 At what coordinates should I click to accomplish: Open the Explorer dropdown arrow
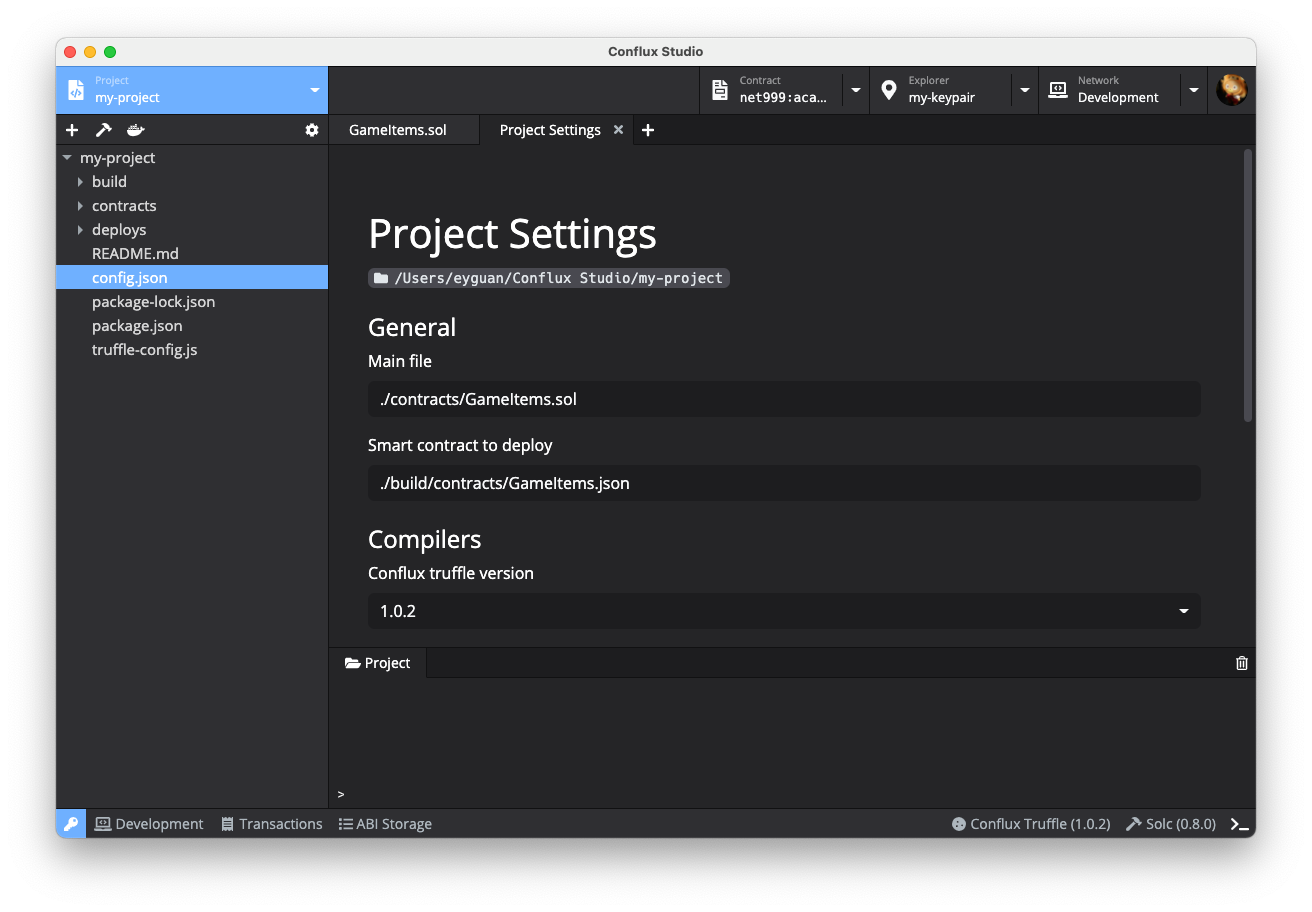1025,90
